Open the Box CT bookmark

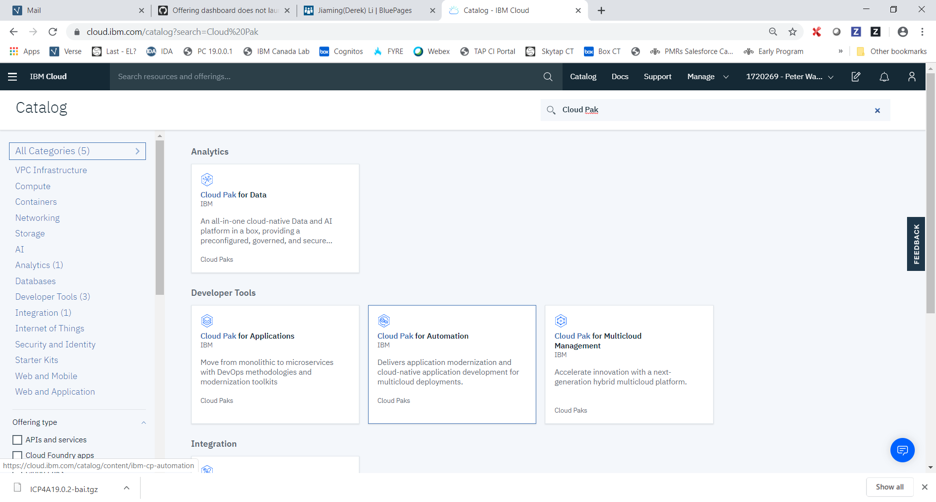[x=602, y=51]
